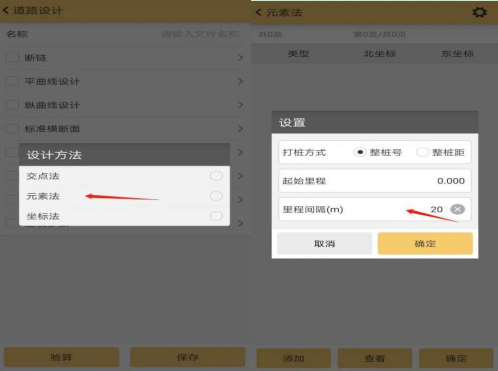Click the 打桩方式 label
Screen dimensions: 498x371
click(x=304, y=152)
